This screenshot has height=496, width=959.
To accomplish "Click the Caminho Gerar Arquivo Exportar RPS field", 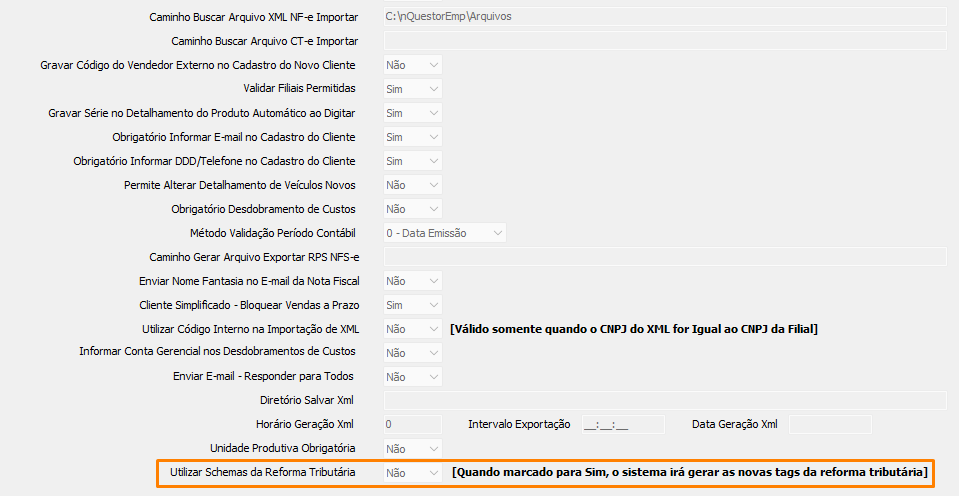I will point(665,257).
